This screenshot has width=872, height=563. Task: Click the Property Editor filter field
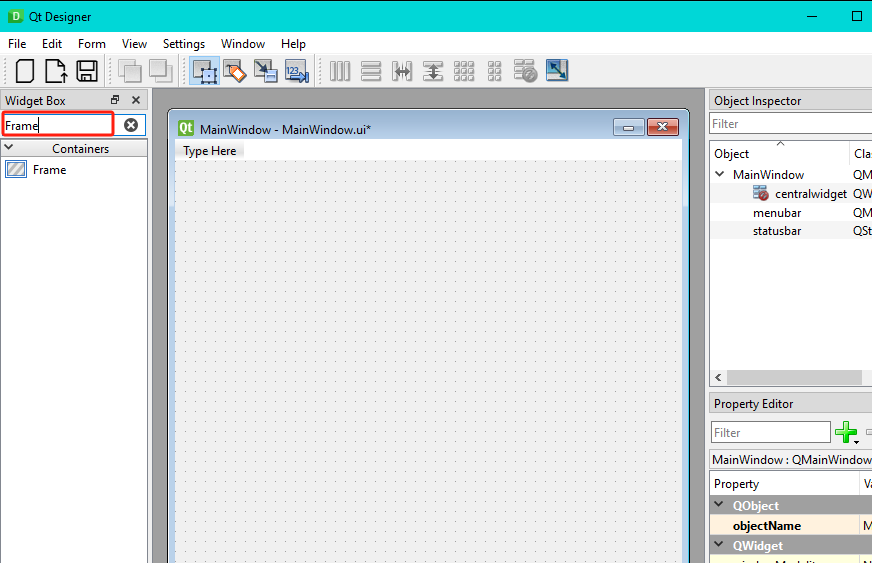[x=771, y=432]
